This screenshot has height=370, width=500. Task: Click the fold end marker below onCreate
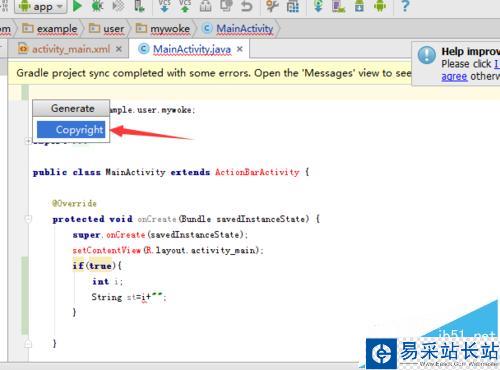(28, 344)
